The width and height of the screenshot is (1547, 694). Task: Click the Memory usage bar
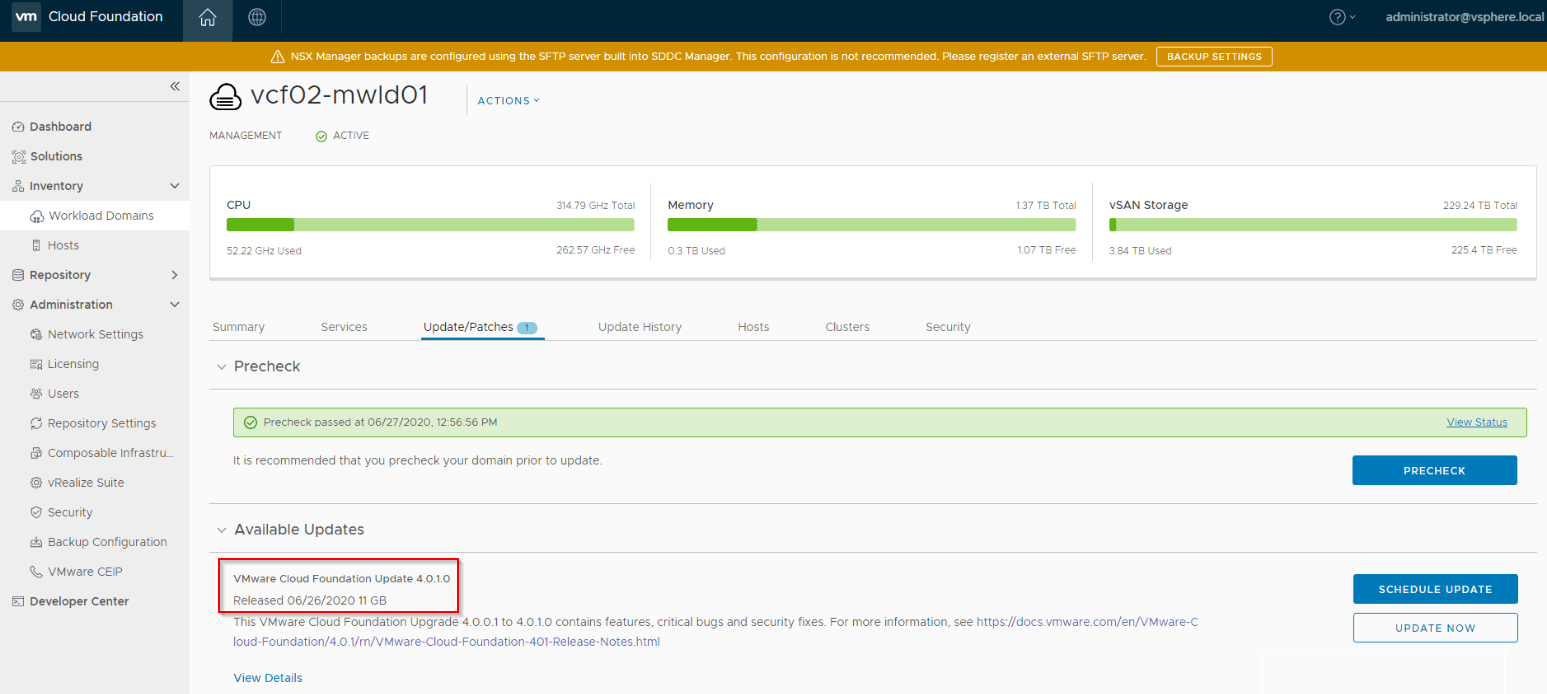(x=872, y=225)
